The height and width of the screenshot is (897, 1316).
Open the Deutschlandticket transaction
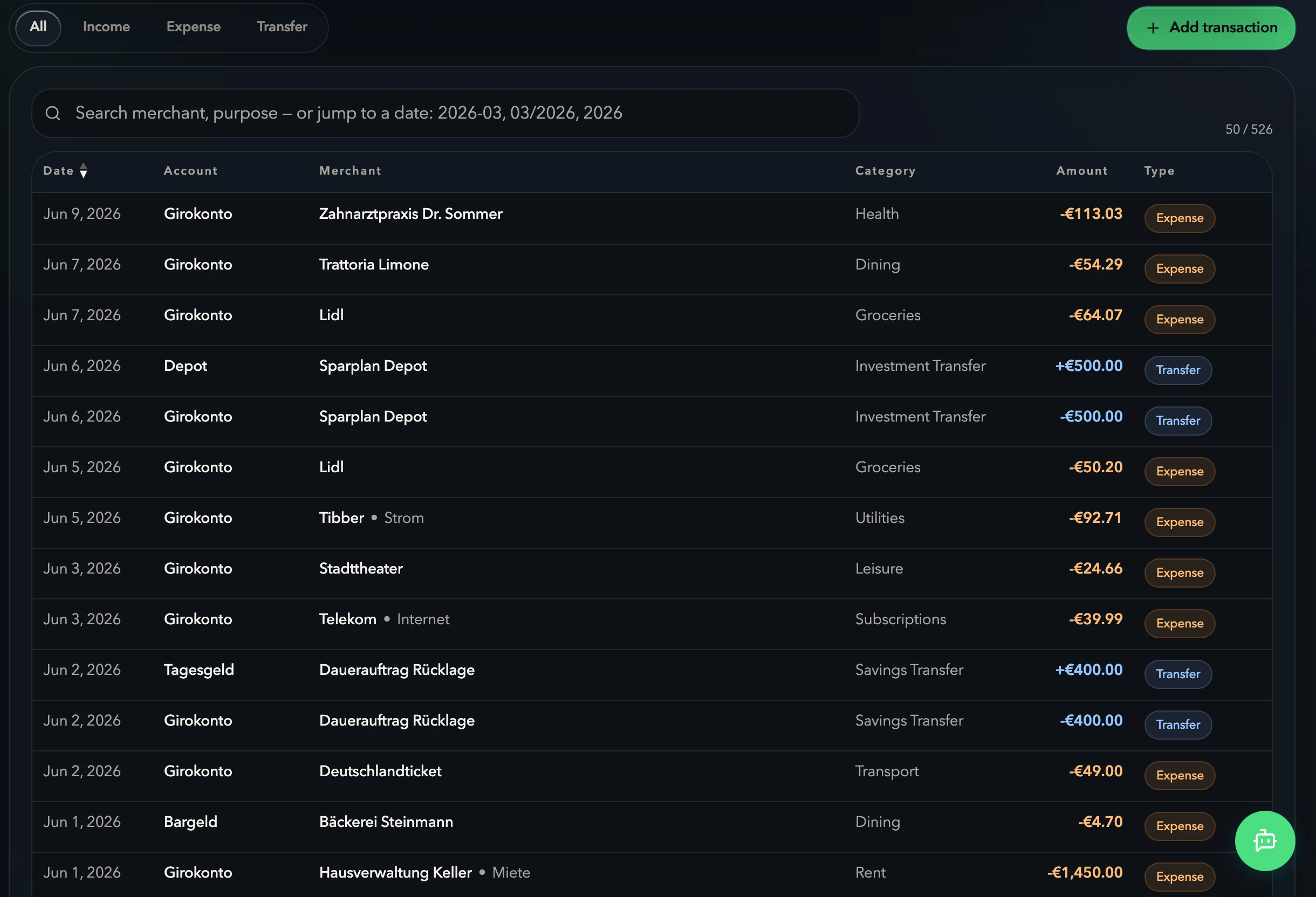pyautogui.click(x=652, y=776)
